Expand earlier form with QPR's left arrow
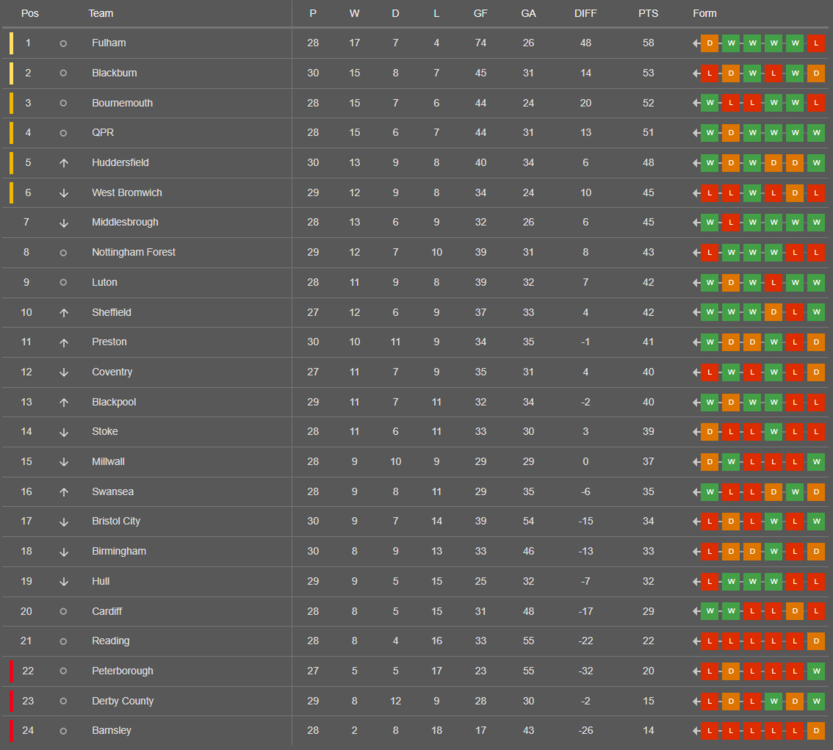833x750 pixels. click(696, 133)
